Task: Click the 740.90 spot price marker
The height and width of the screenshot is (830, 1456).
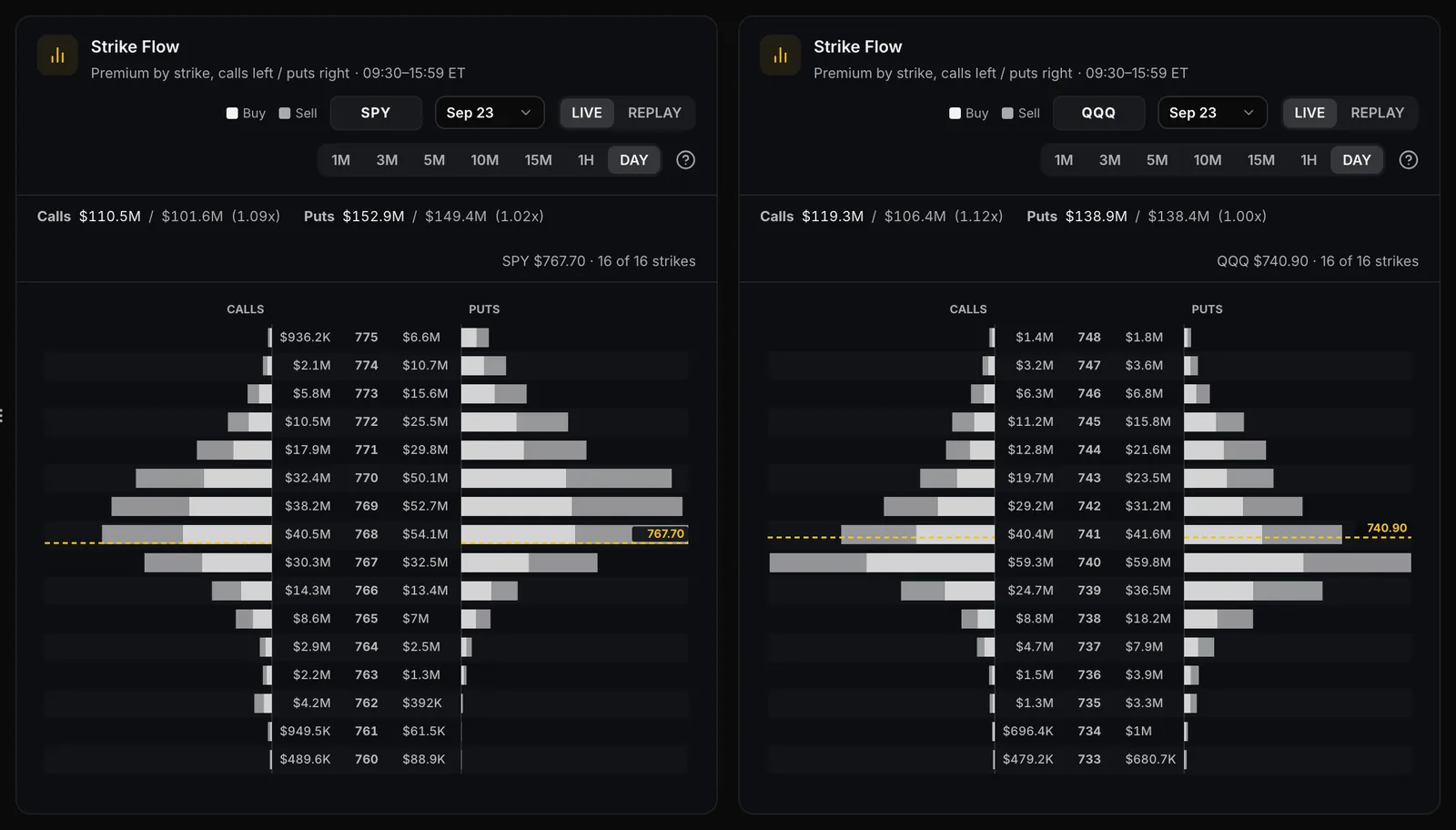Action: click(x=1387, y=528)
